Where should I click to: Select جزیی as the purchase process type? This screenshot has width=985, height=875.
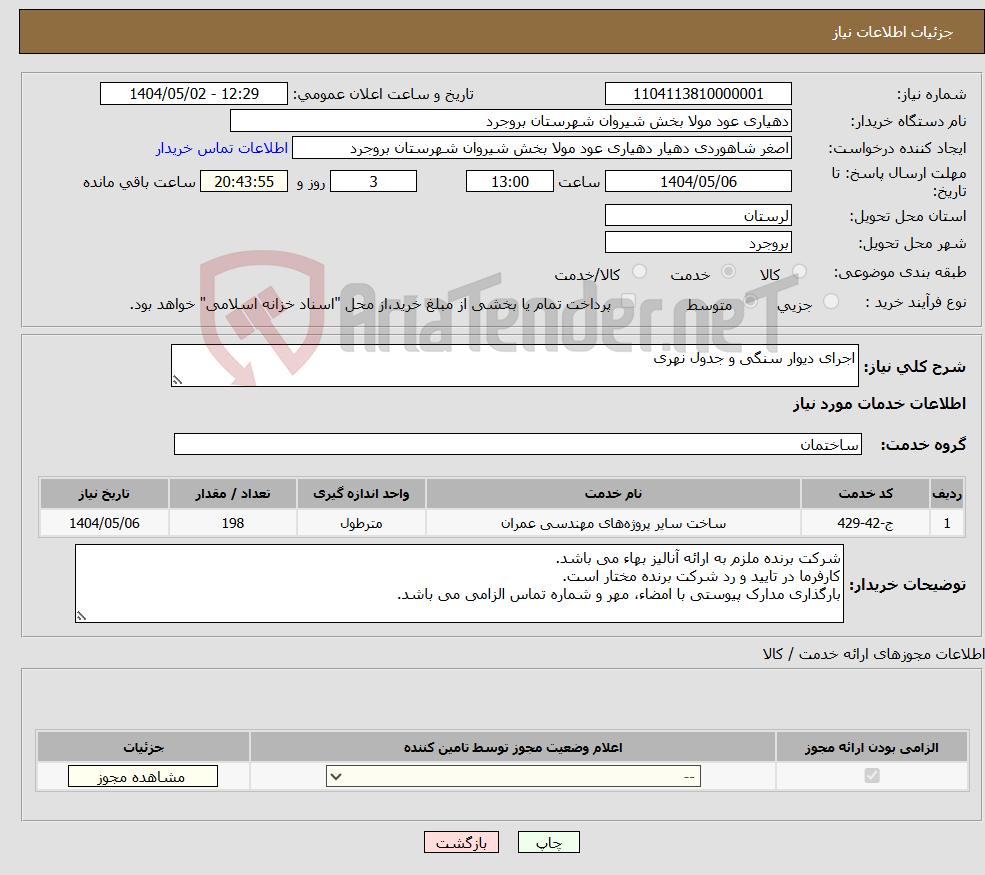pyautogui.click(x=830, y=300)
